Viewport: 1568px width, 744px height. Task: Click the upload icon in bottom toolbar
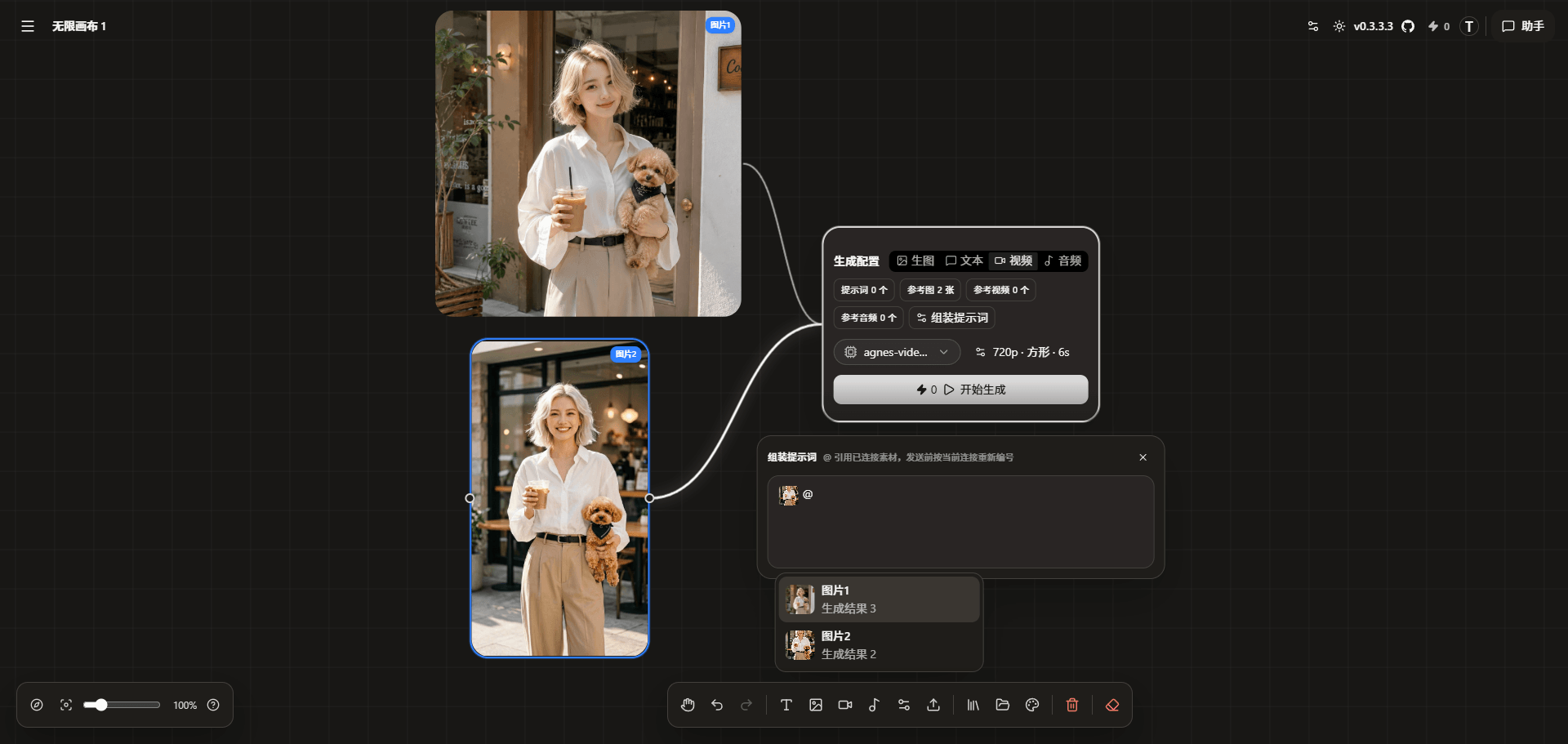[933, 705]
